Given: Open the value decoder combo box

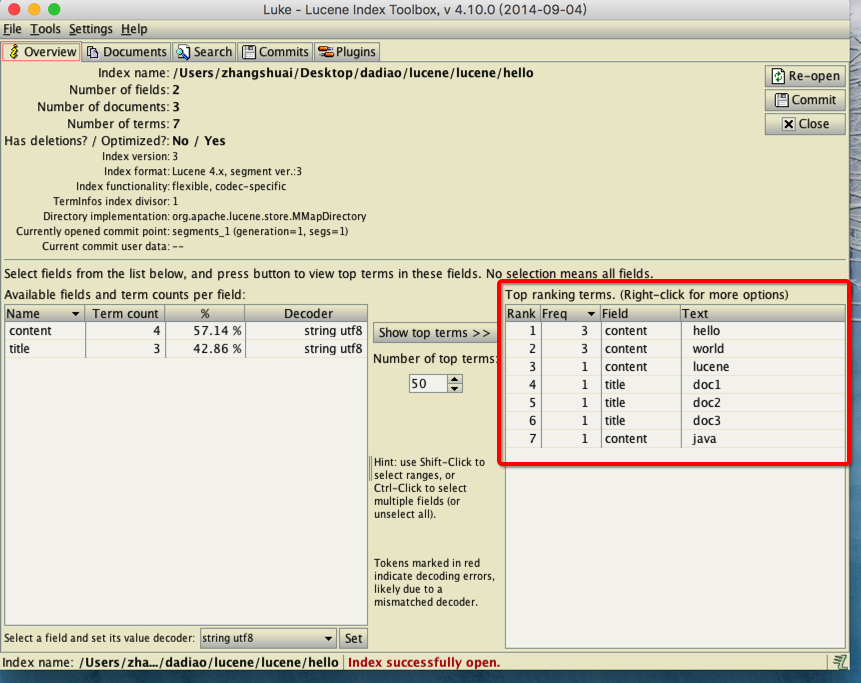Looking at the screenshot, I should point(267,638).
